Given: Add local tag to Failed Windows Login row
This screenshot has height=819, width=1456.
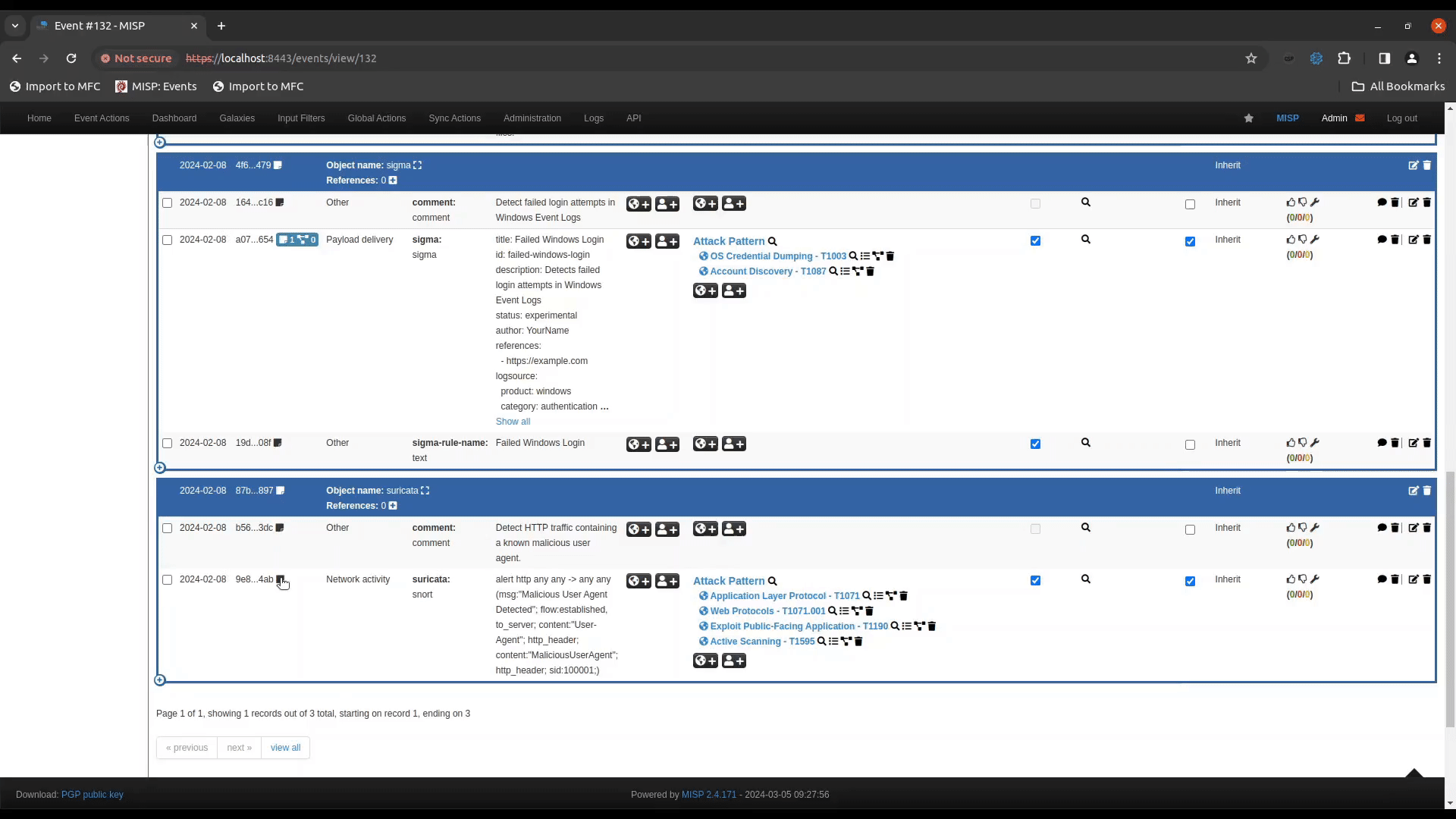Looking at the screenshot, I should coord(667,444).
